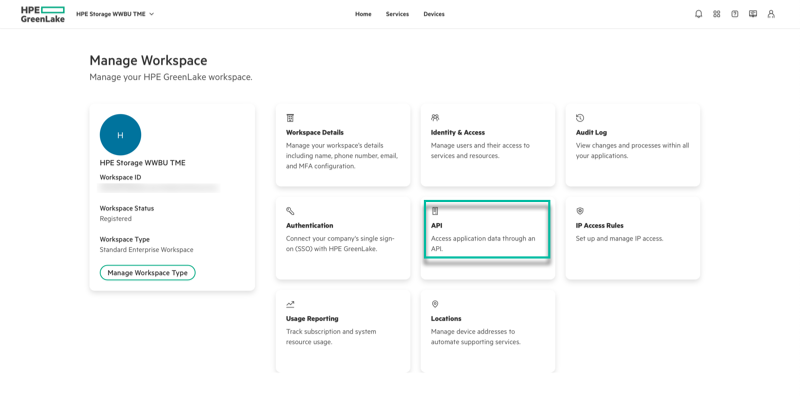The image size is (800, 396).
Task: Click the Locations pin icon
Action: [x=435, y=304]
